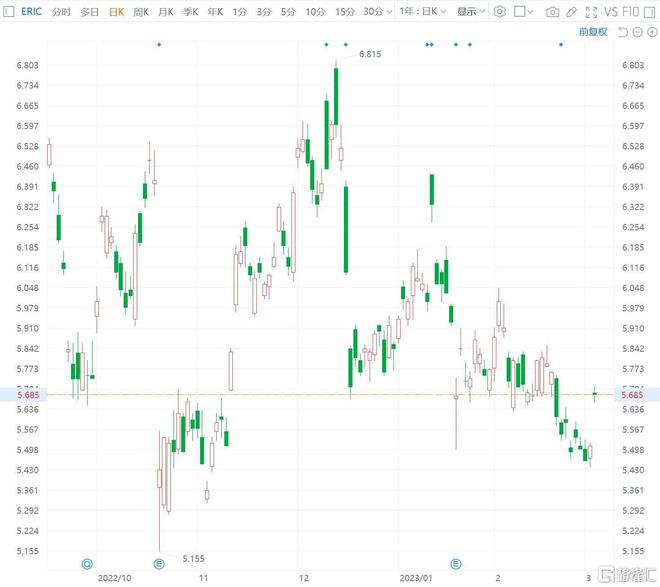Switch to 周K weekly chart tab
This screenshot has height=587, width=660.
140,12
